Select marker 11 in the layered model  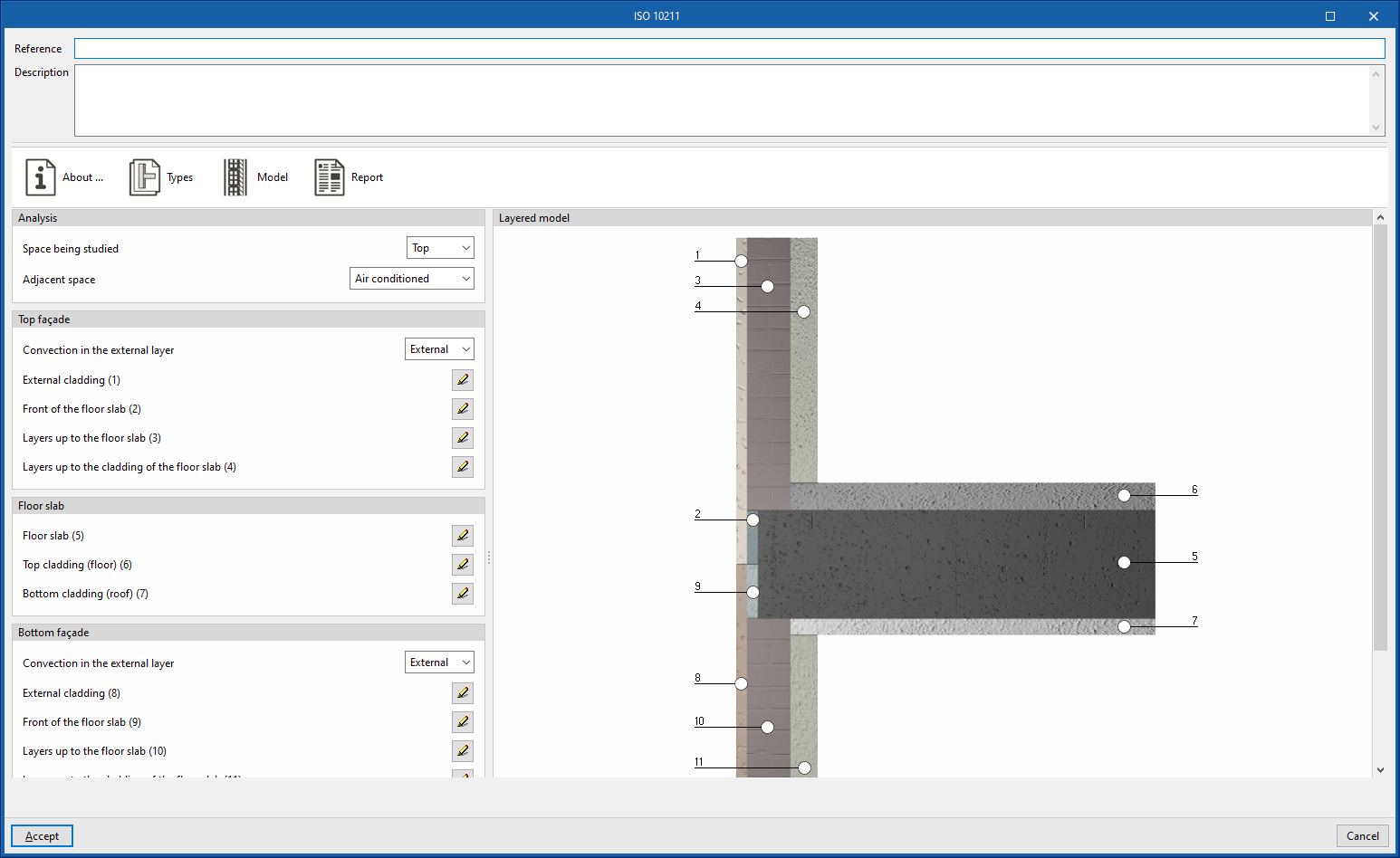[804, 767]
